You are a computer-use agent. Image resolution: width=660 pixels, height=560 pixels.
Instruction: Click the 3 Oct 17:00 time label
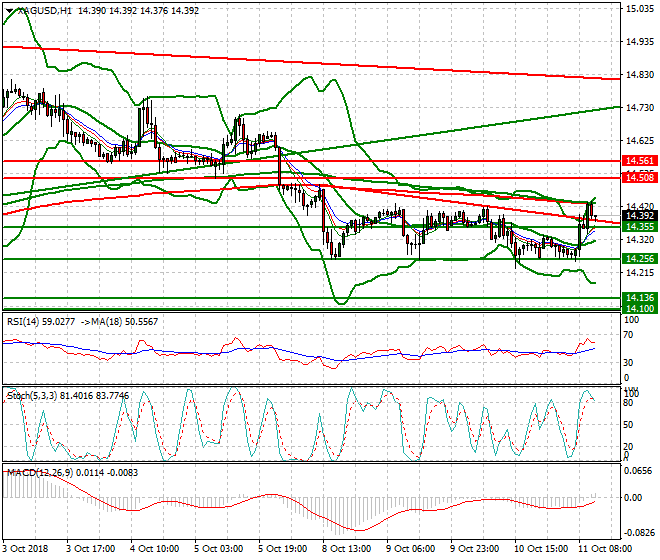(90, 549)
